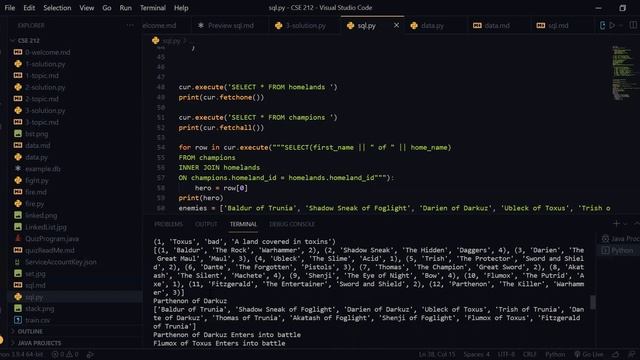The height and width of the screenshot is (360, 640).
Task: Open data.md in the explorer
Action: point(38,145)
